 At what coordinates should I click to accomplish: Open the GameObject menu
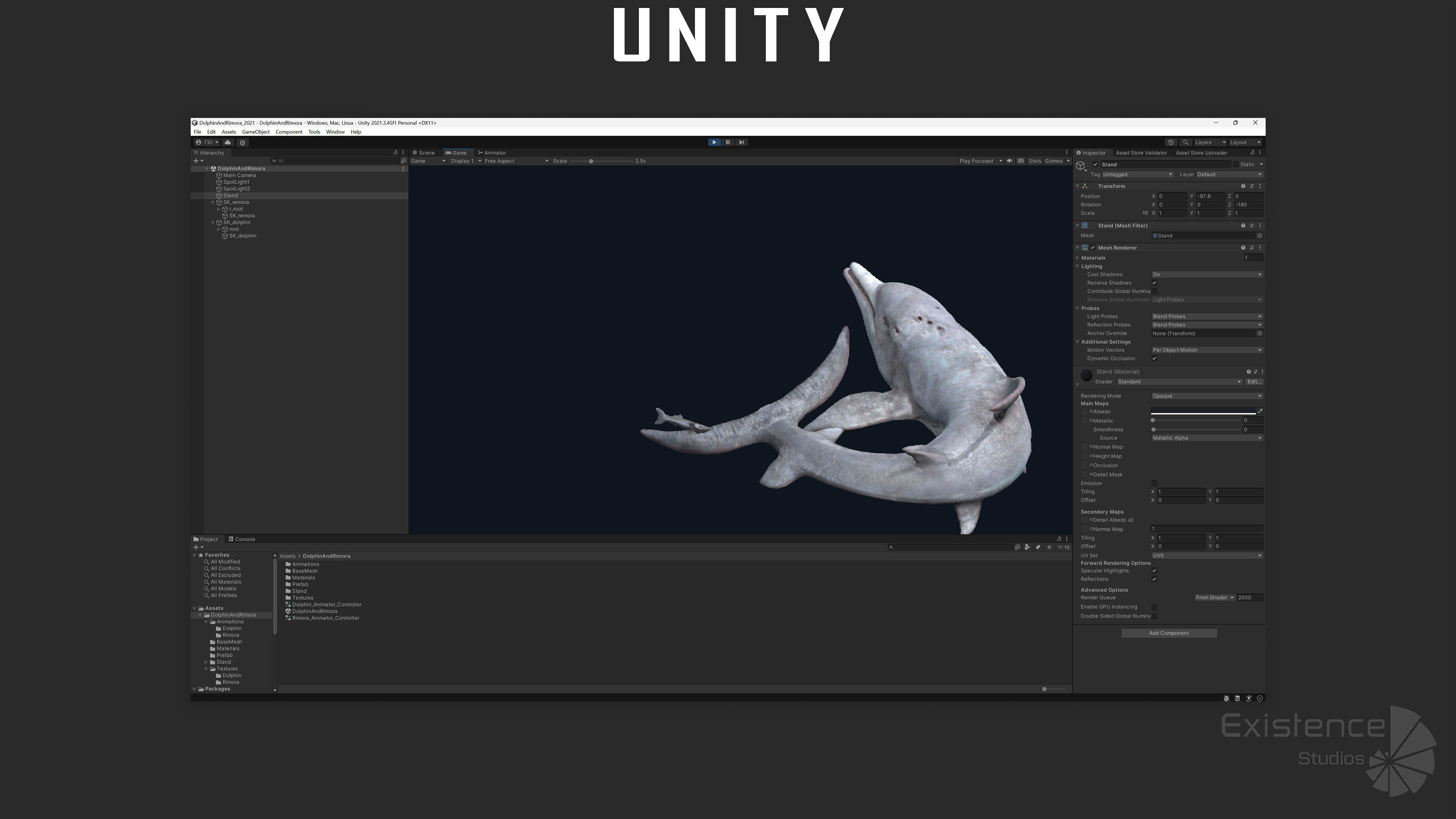click(x=256, y=132)
